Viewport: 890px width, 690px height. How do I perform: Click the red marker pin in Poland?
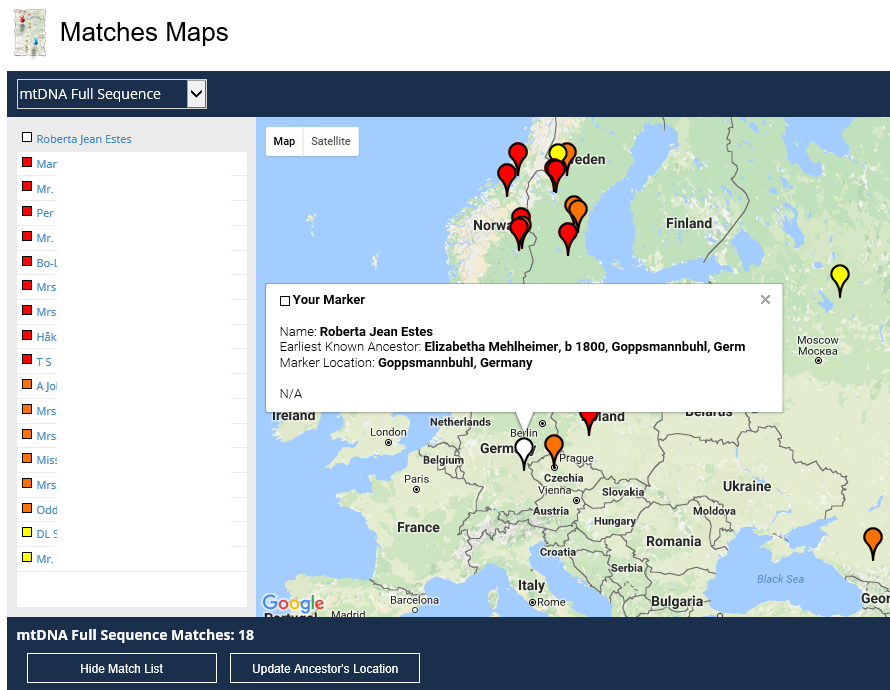(589, 417)
